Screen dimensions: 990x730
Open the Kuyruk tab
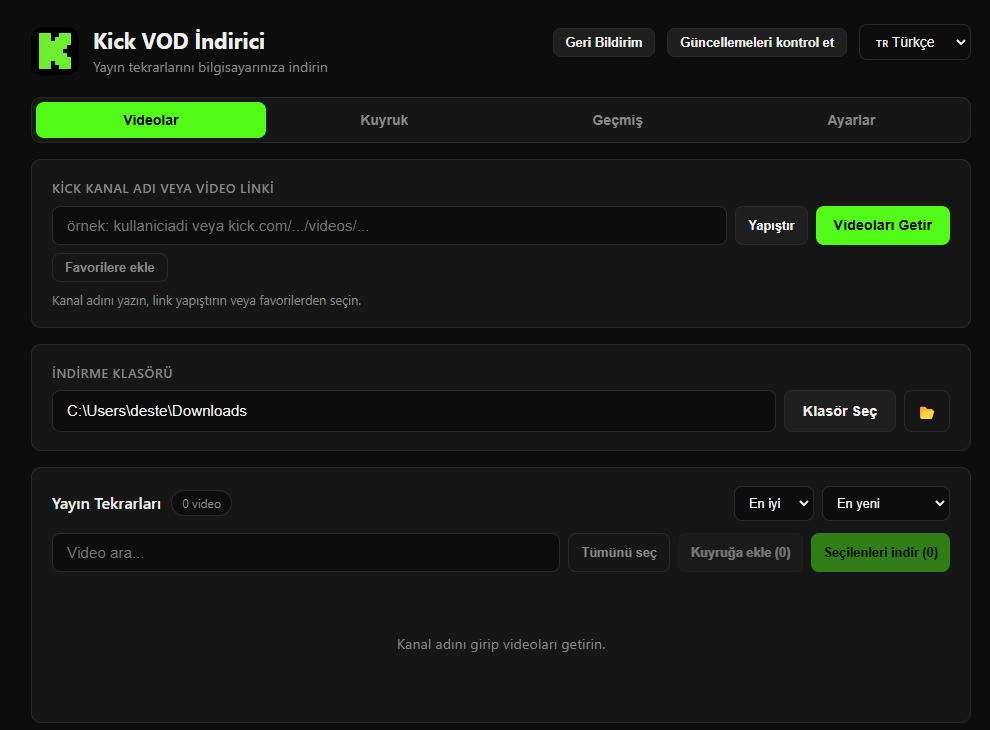click(x=384, y=120)
